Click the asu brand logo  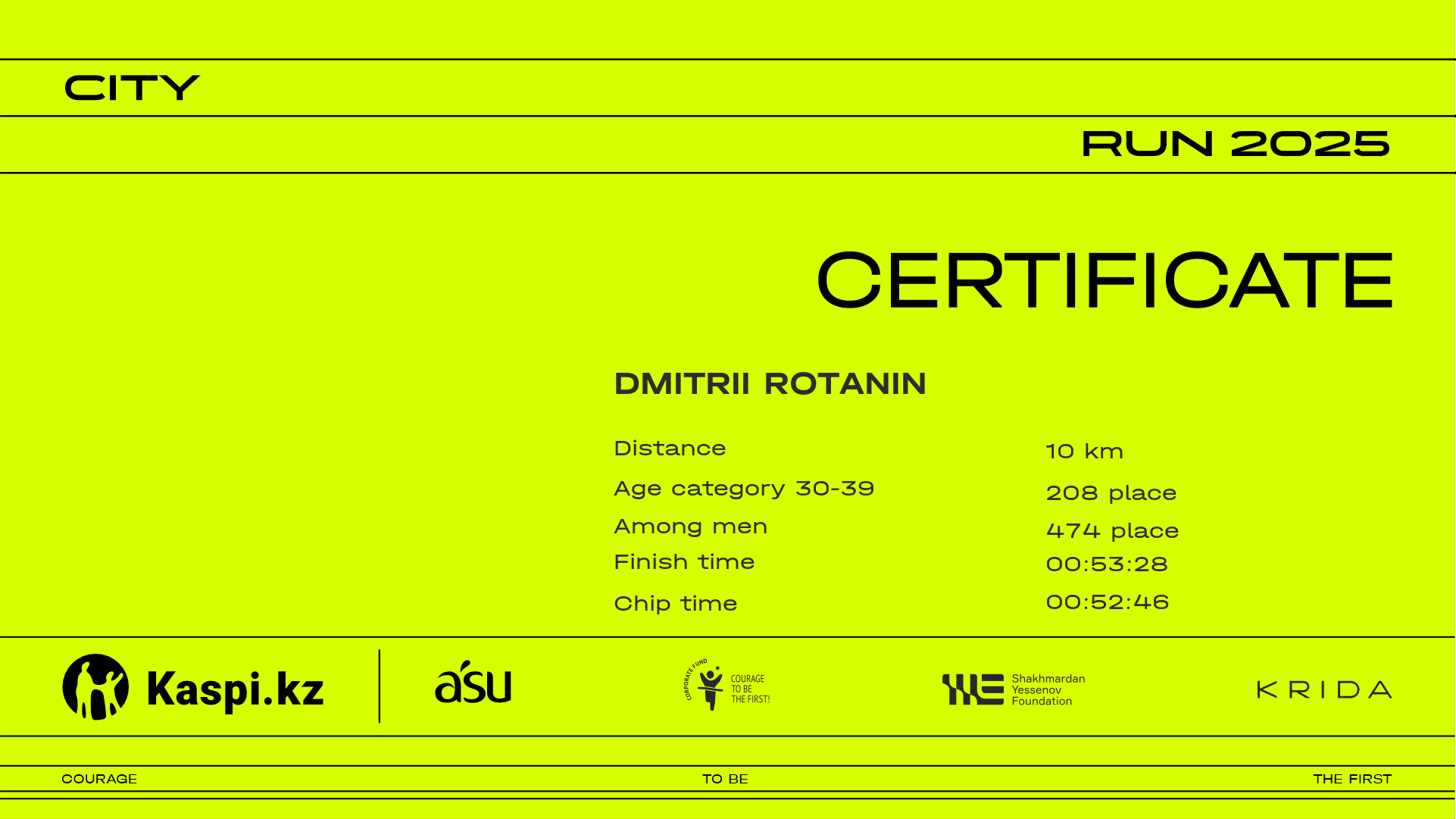[473, 683]
